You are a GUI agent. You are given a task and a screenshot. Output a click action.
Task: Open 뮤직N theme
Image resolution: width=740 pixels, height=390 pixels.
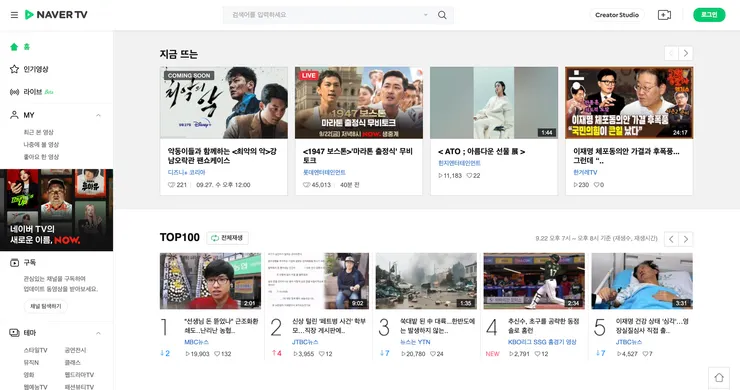[32, 363]
